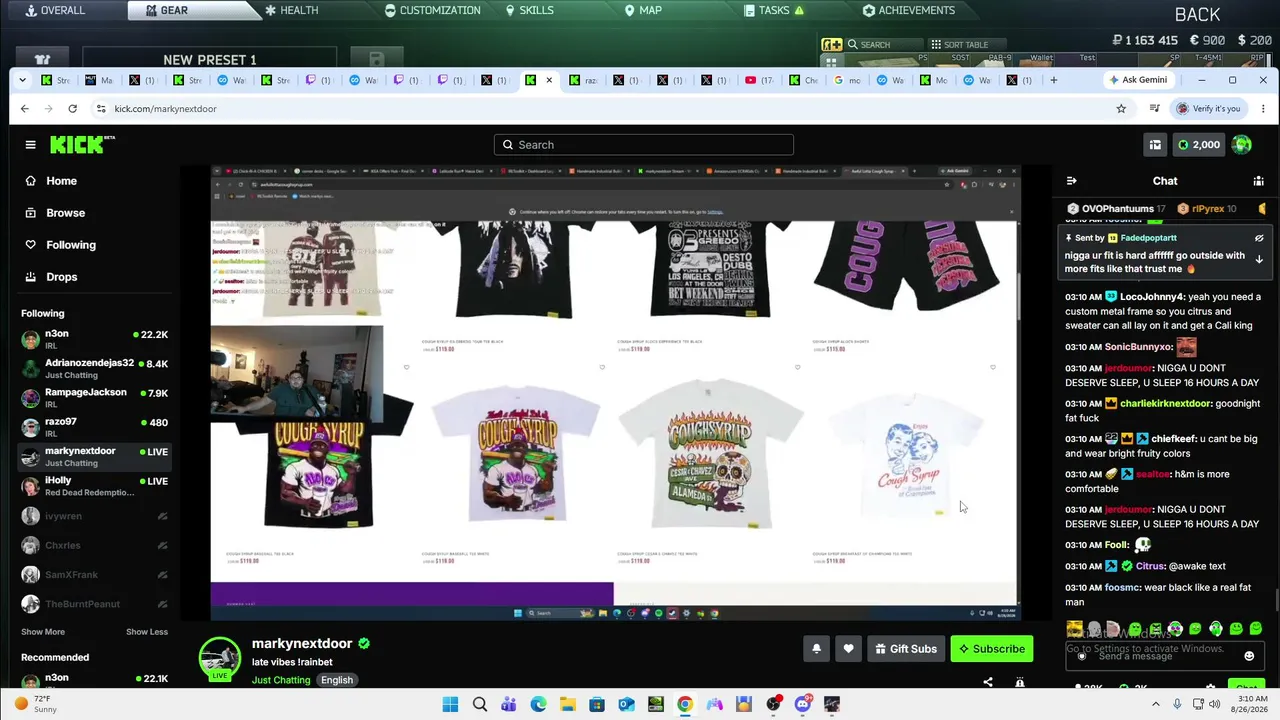Turn on notifications with the bell icon
Viewport: 1280px width, 720px height.
[816, 649]
